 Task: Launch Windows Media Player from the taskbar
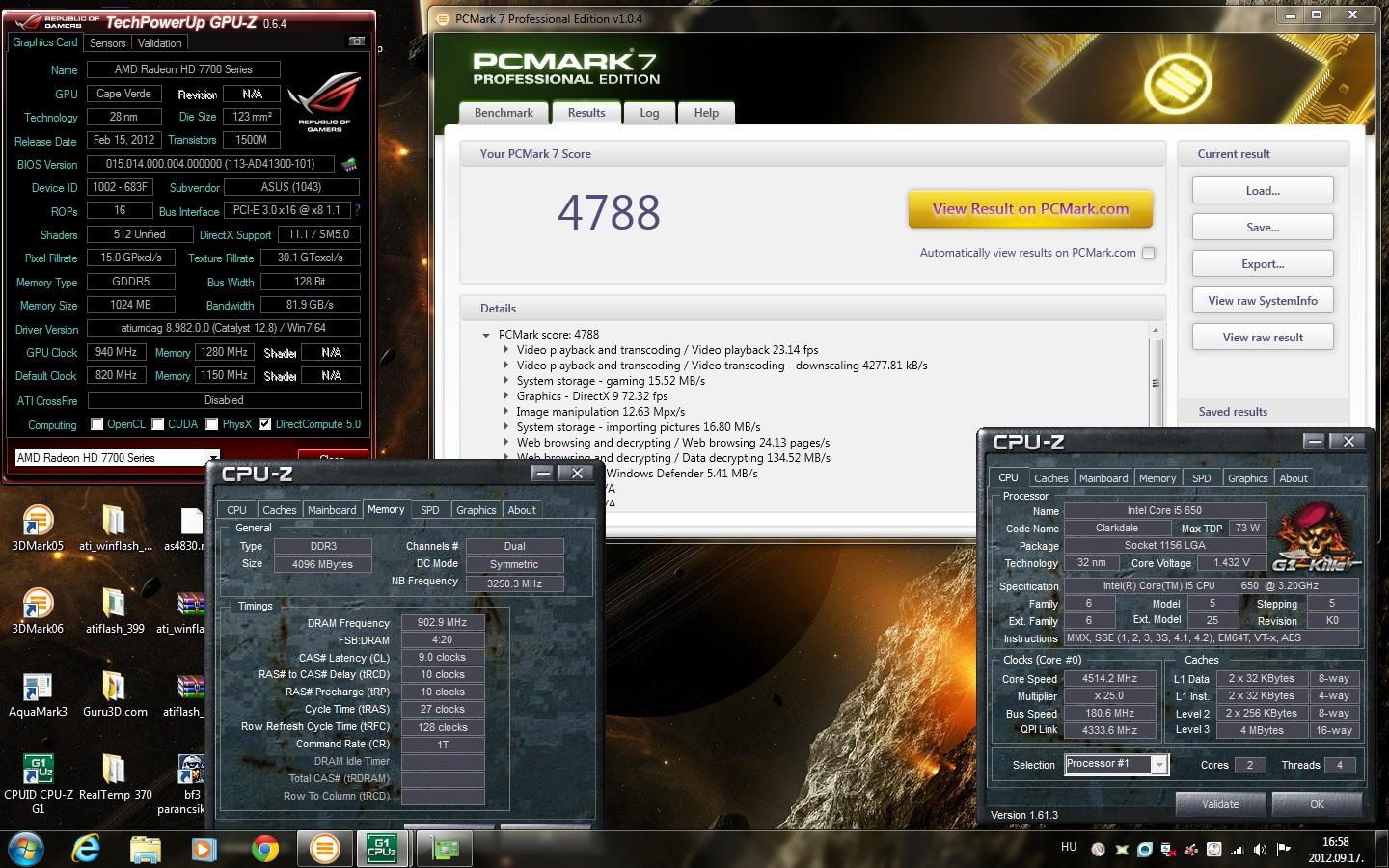point(204,849)
